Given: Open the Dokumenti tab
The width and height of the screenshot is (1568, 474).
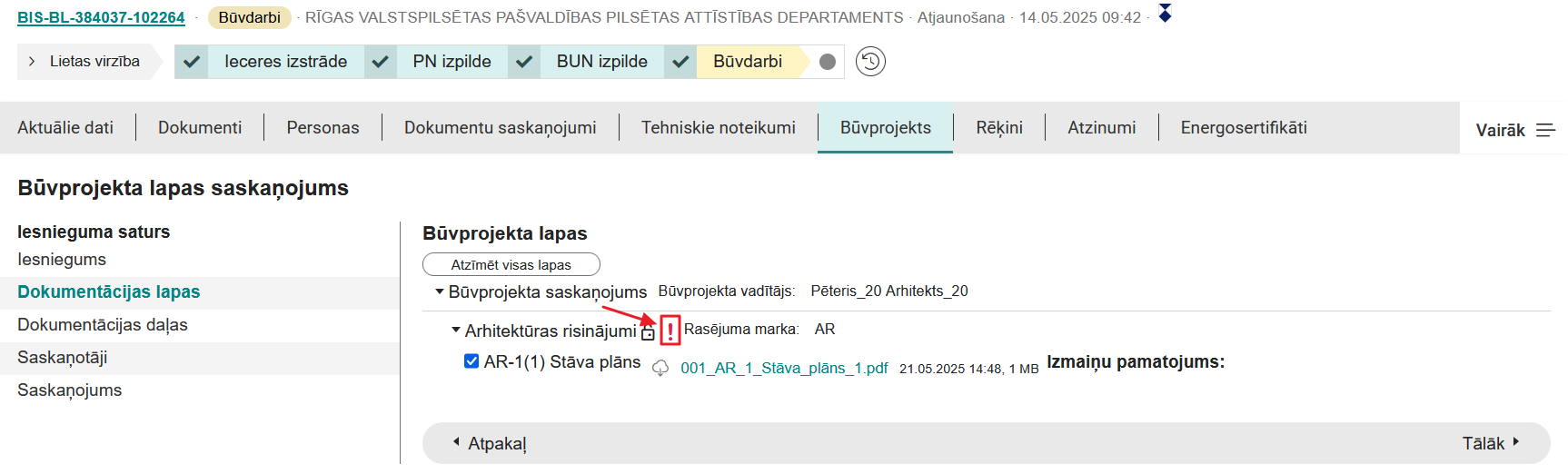Looking at the screenshot, I should (x=200, y=128).
